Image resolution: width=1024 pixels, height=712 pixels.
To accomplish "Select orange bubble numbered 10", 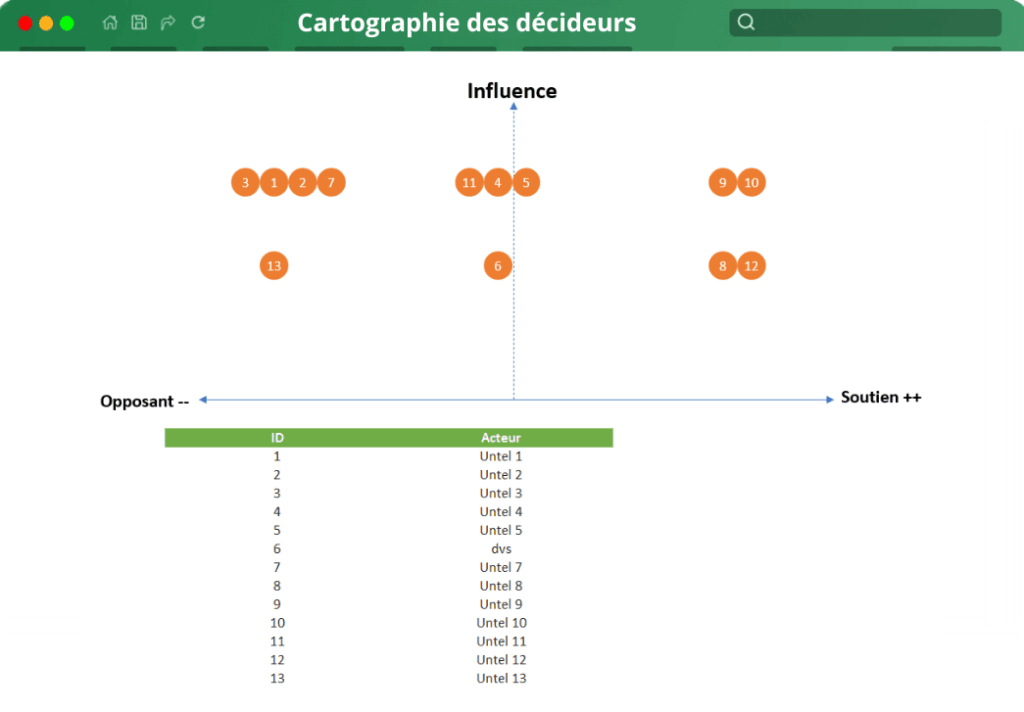I will (751, 183).
